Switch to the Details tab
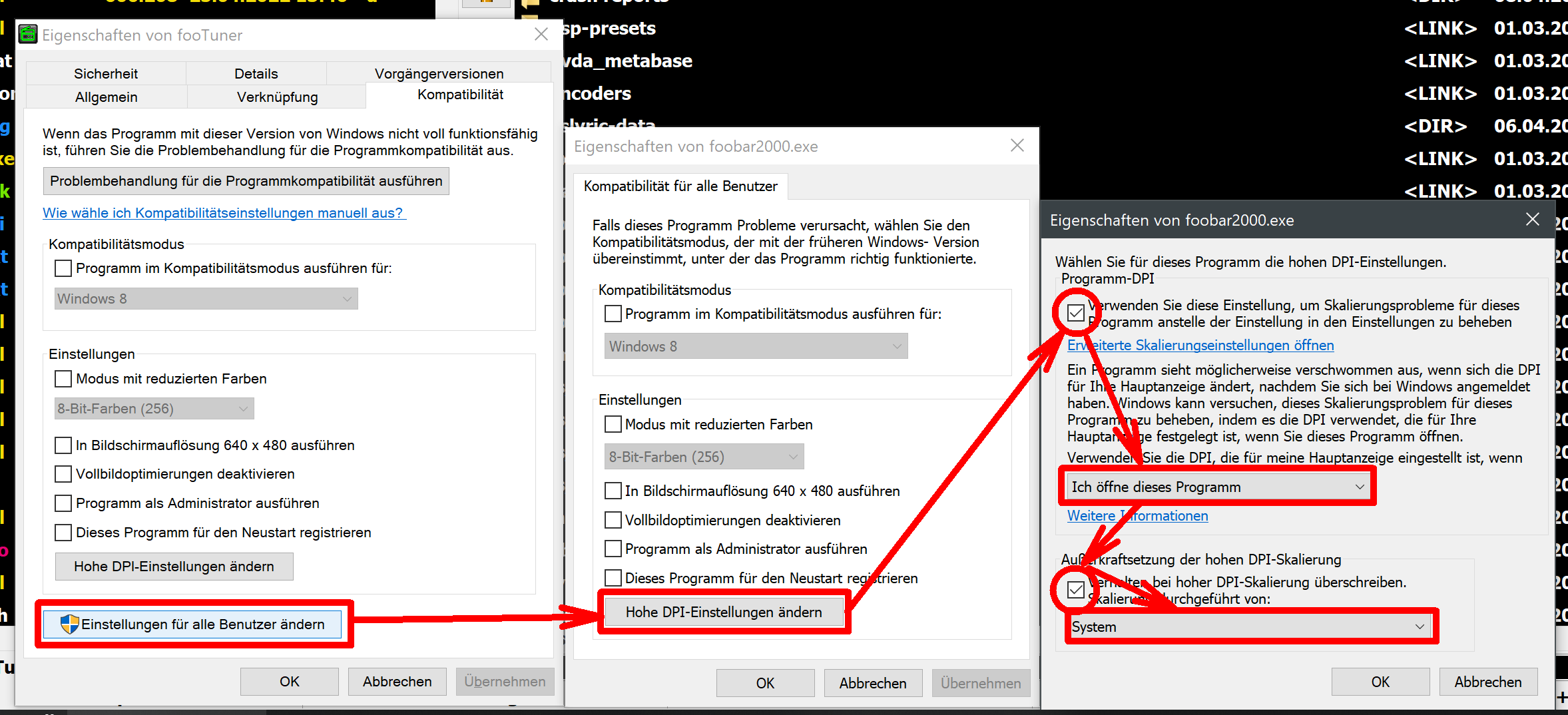The image size is (1568, 715). [x=256, y=73]
